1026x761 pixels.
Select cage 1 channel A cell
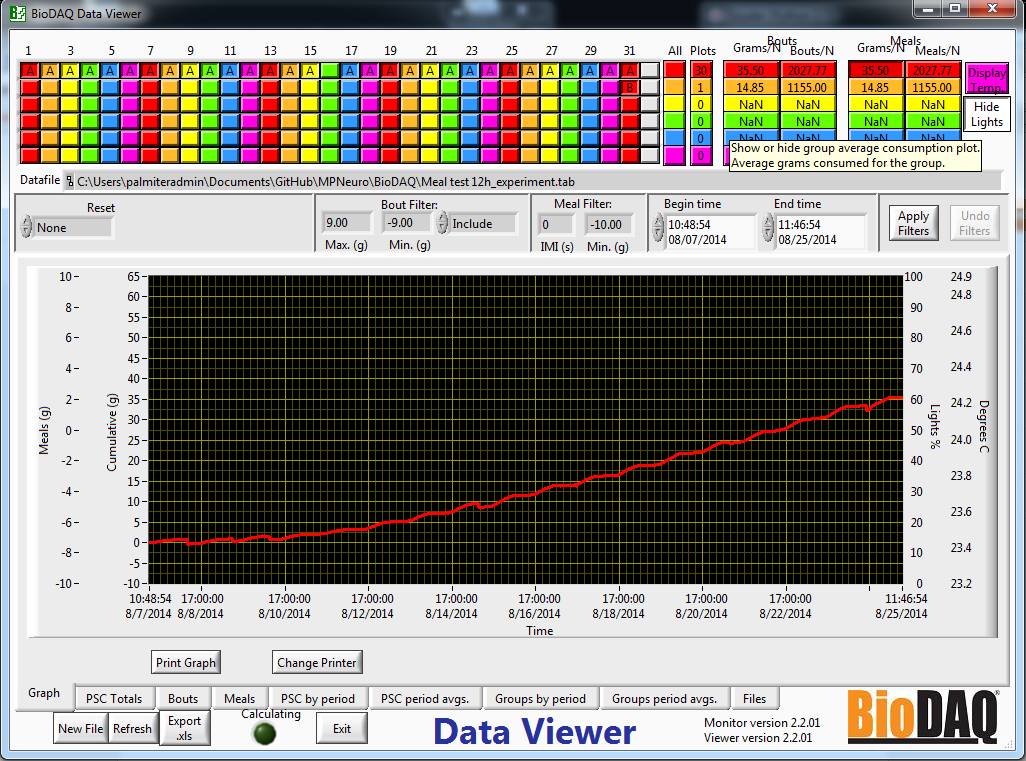pyautogui.click(x=28, y=70)
